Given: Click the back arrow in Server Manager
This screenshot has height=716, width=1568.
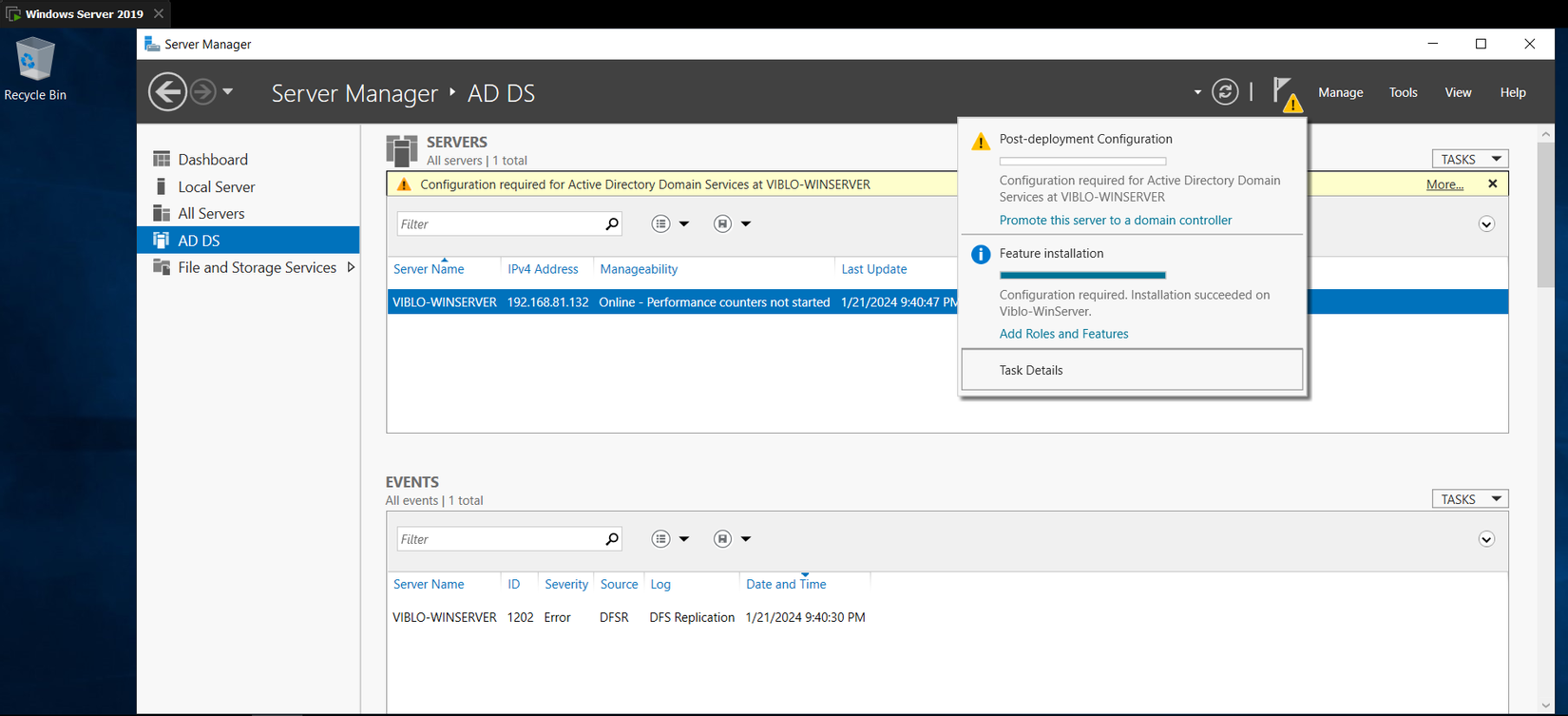Looking at the screenshot, I should (x=167, y=92).
